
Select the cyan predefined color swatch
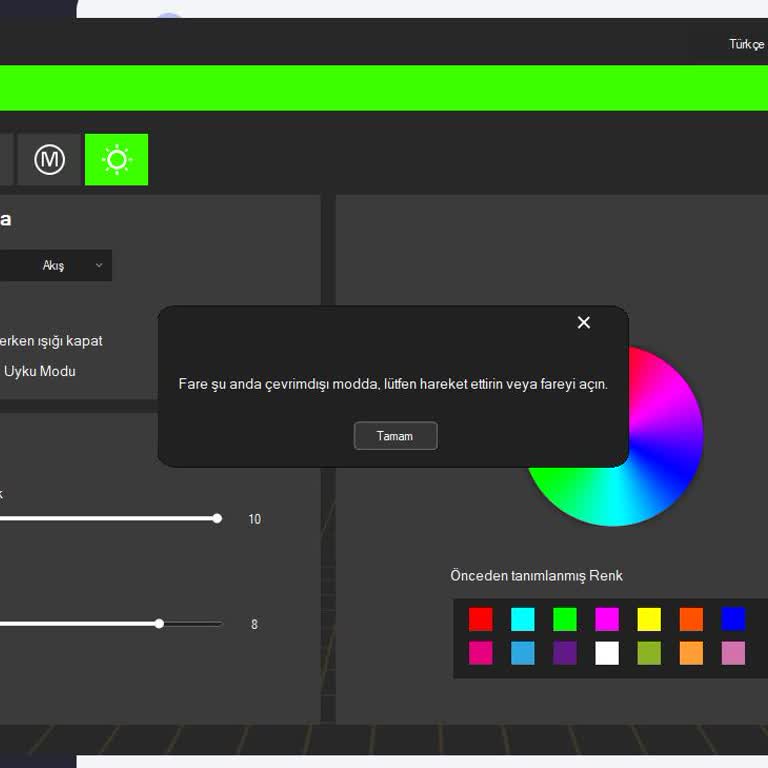point(523,619)
